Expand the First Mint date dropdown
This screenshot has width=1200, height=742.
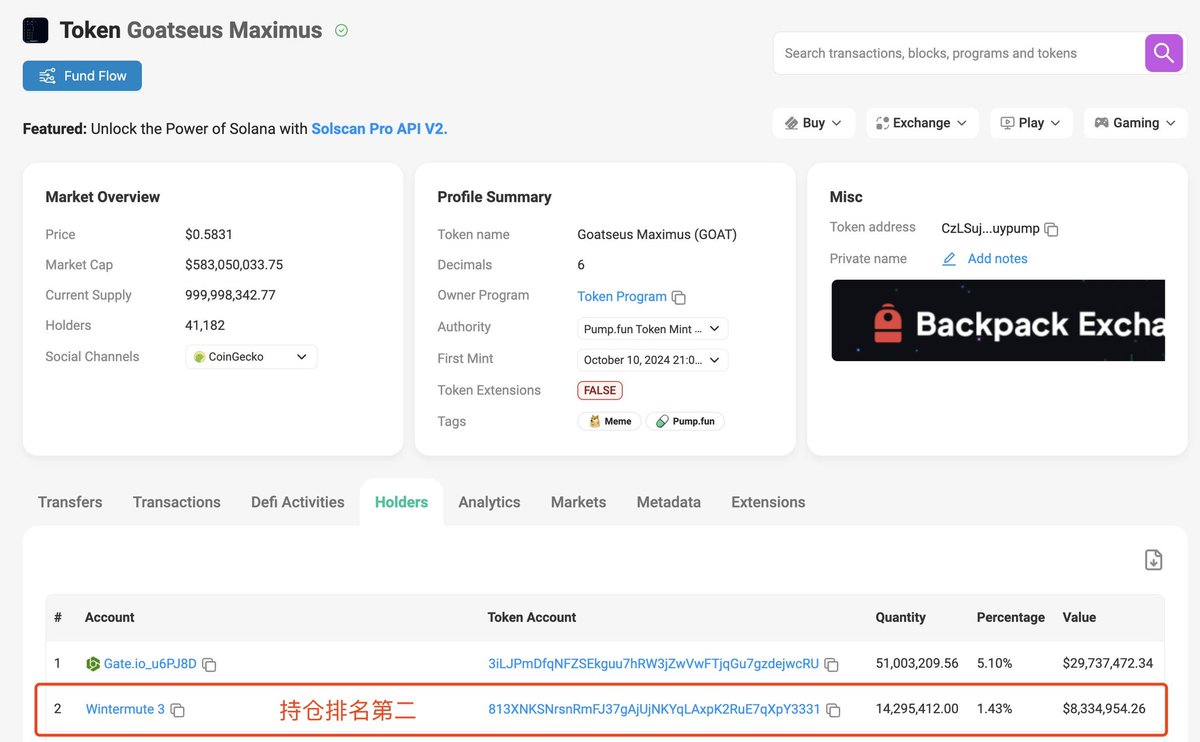(653, 360)
